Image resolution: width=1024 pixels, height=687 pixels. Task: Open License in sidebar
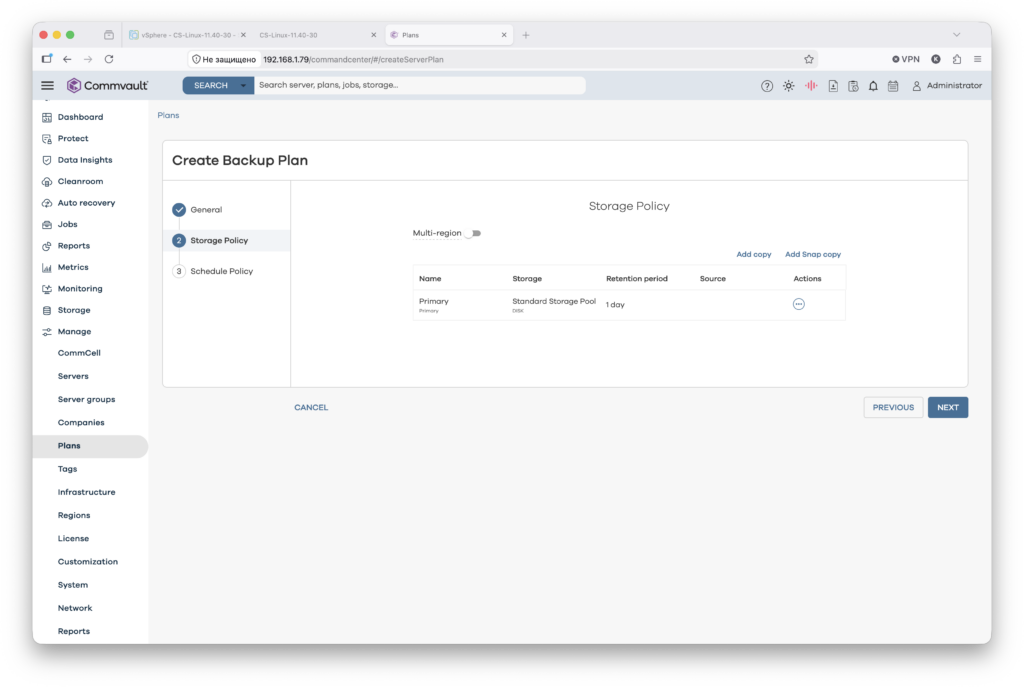point(73,539)
